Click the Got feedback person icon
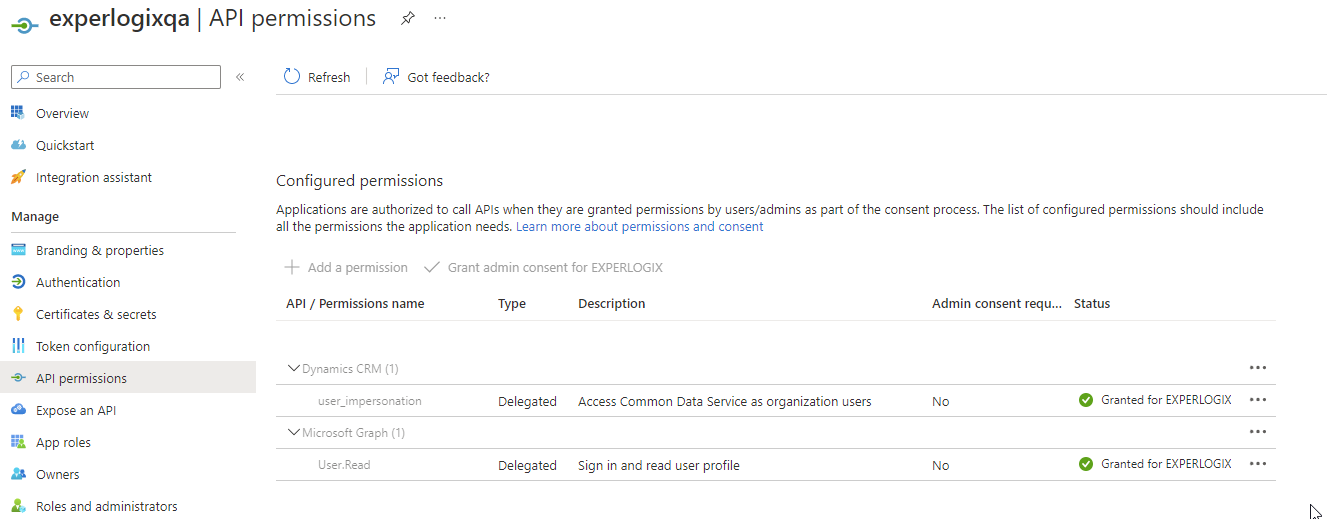This screenshot has height=519, width=1327. coord(391,76)
